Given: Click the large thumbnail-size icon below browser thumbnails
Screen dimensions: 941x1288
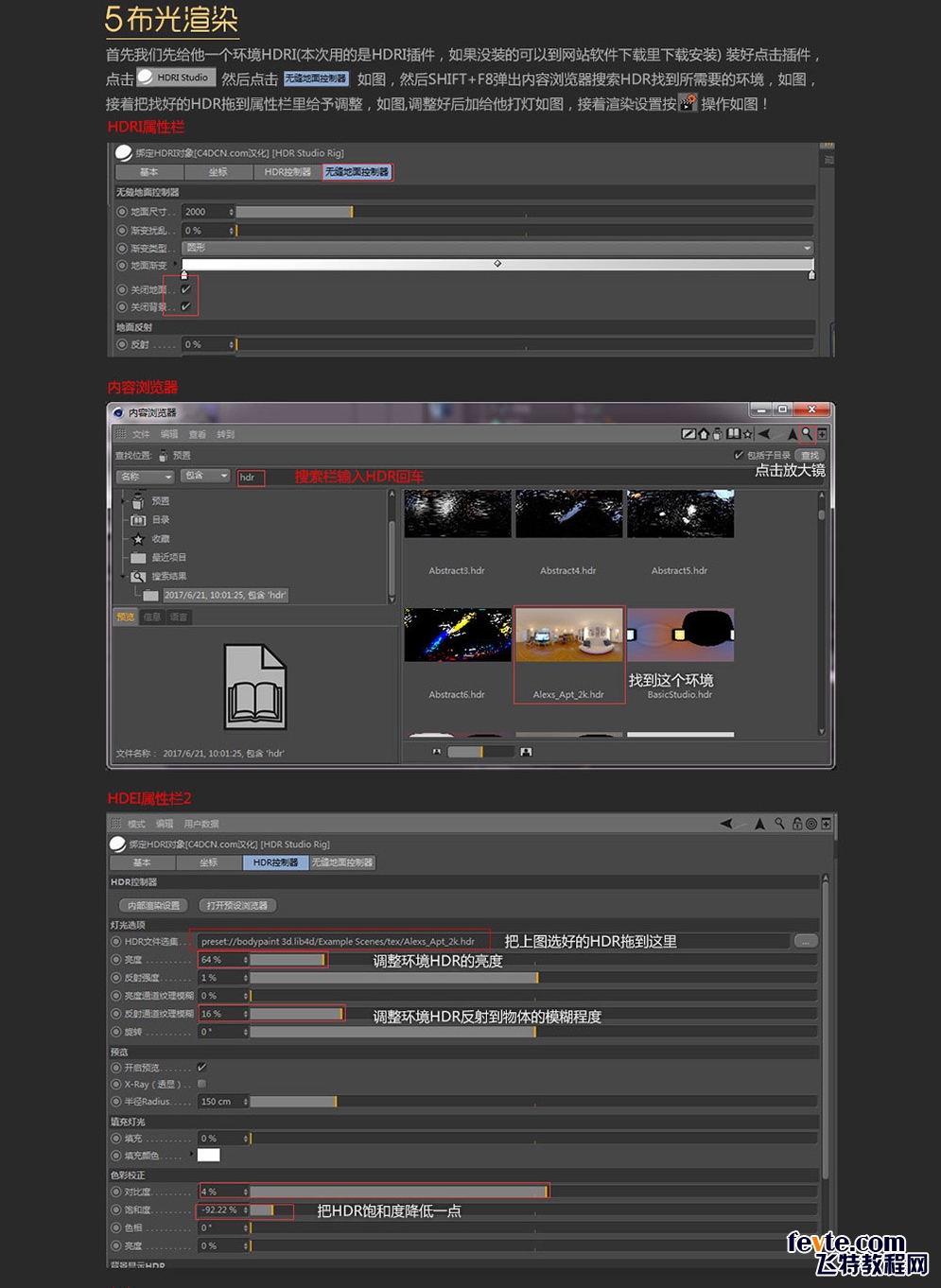Looking at the screenshot, I should [526, 752].
